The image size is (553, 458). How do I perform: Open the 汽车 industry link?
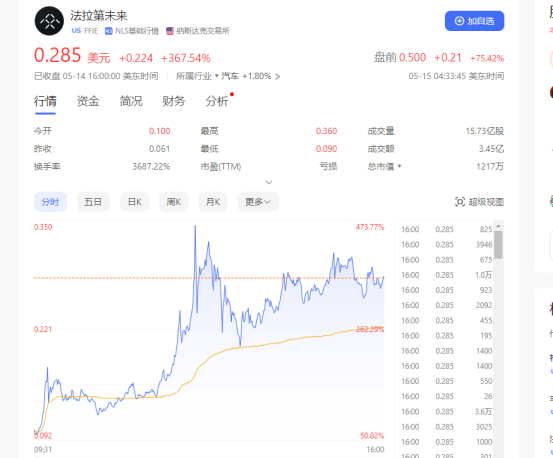coord(230,76)
